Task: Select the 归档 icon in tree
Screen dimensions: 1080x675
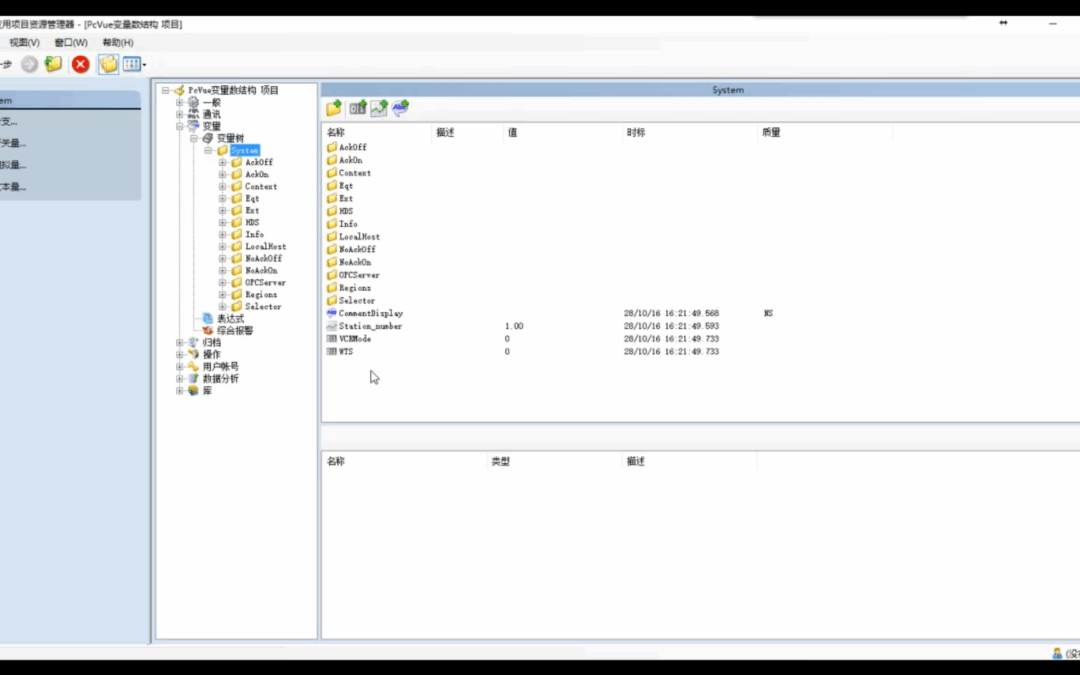Action: 194,342
